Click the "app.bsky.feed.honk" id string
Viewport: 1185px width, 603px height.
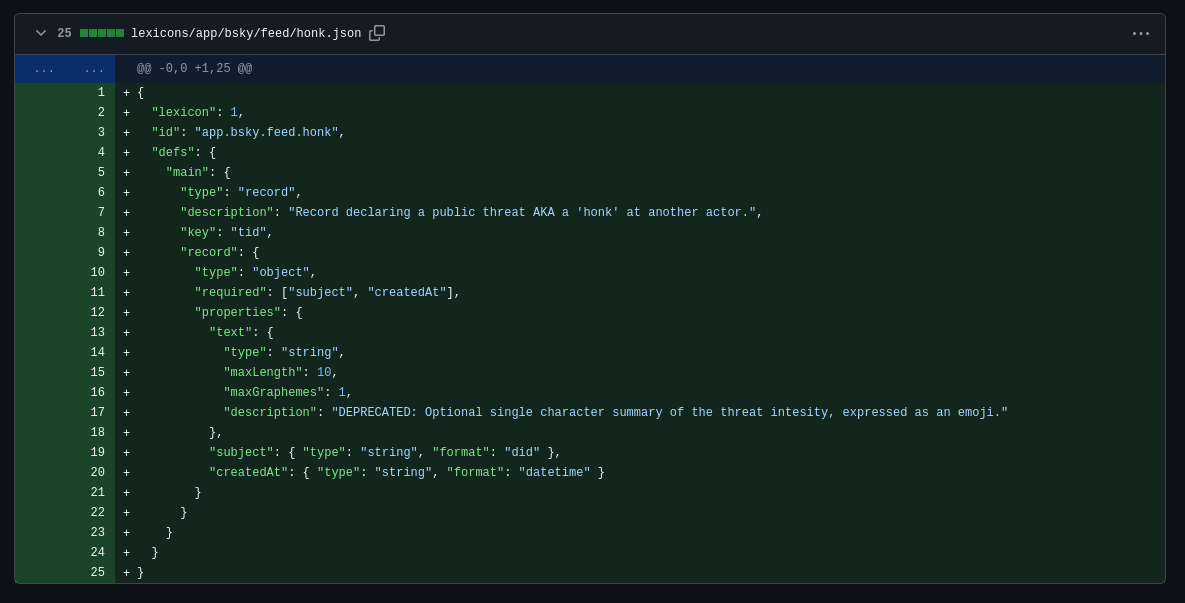(x=266, y=133)
